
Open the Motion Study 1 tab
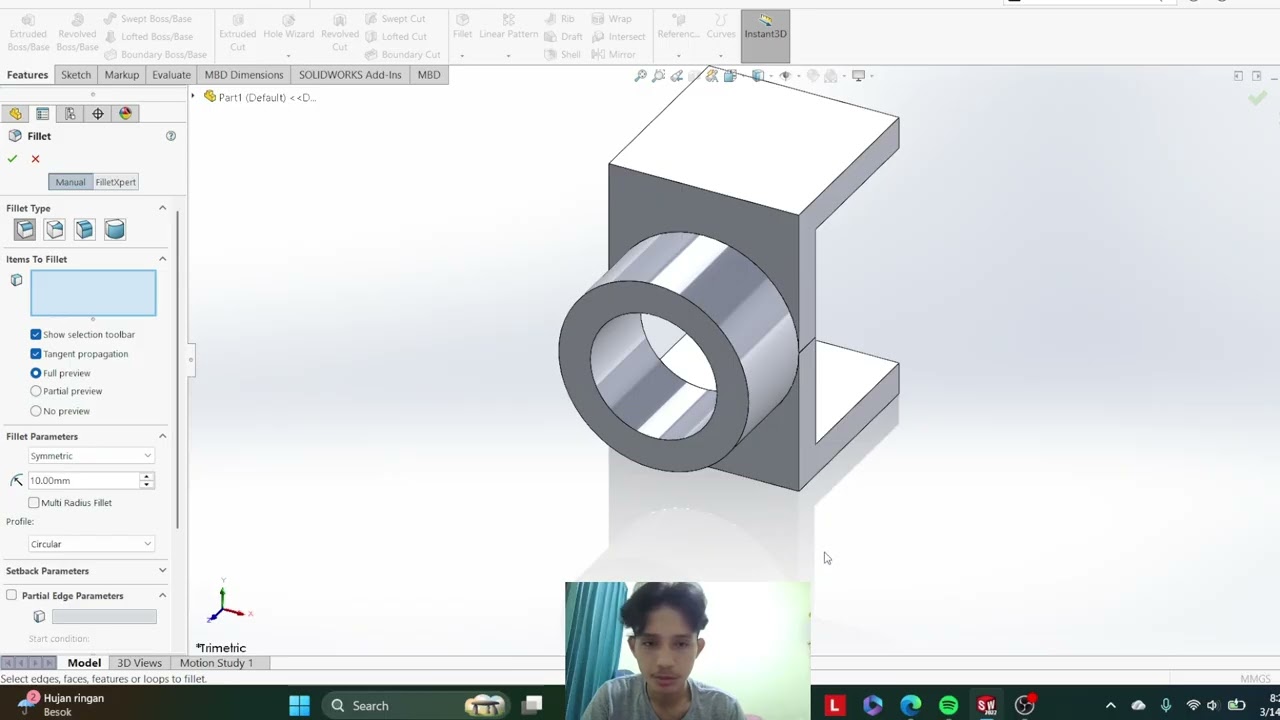click(x=216, y=663)
